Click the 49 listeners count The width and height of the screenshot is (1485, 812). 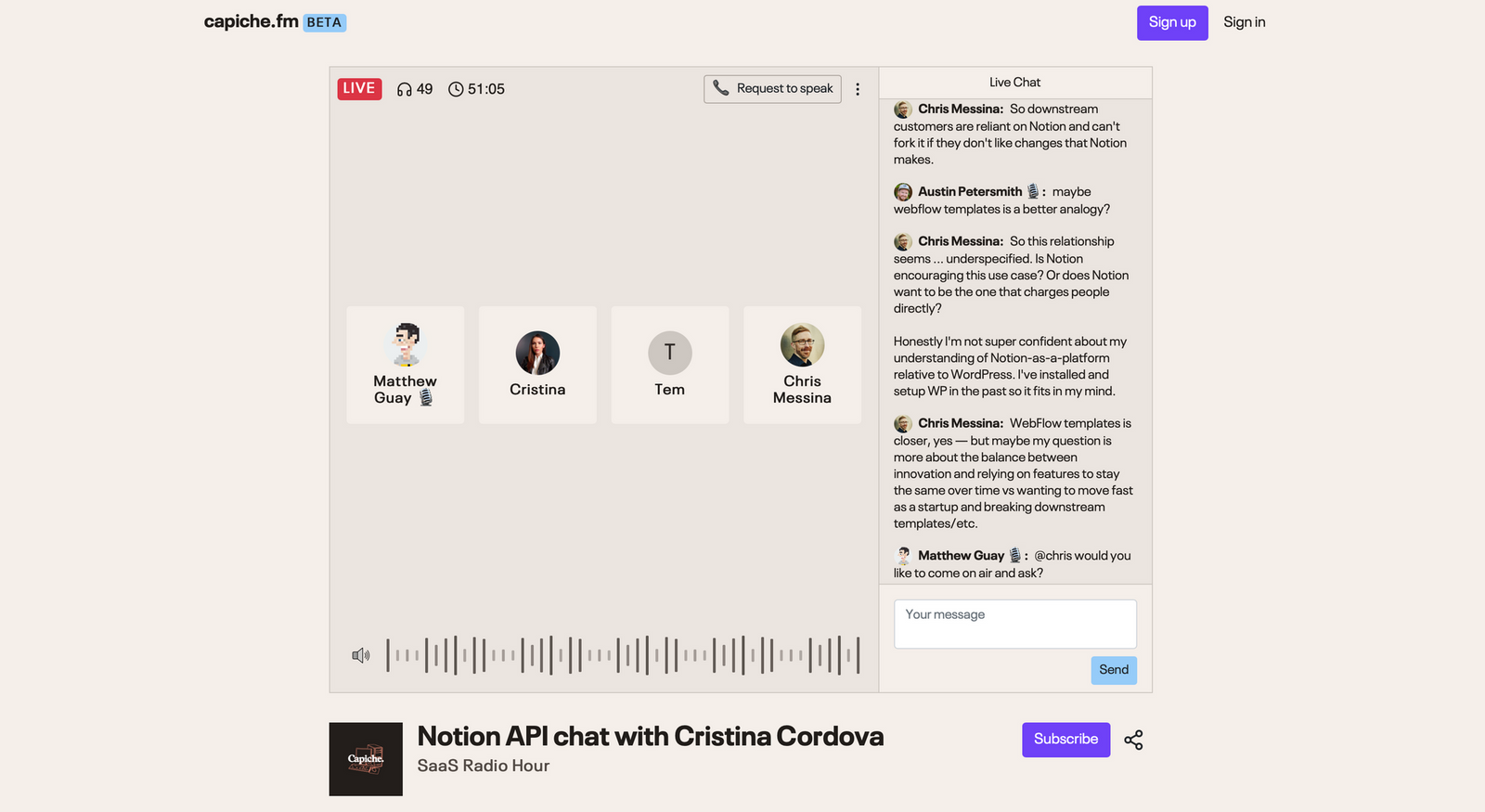pyautogui.click(x=424, y=89)
